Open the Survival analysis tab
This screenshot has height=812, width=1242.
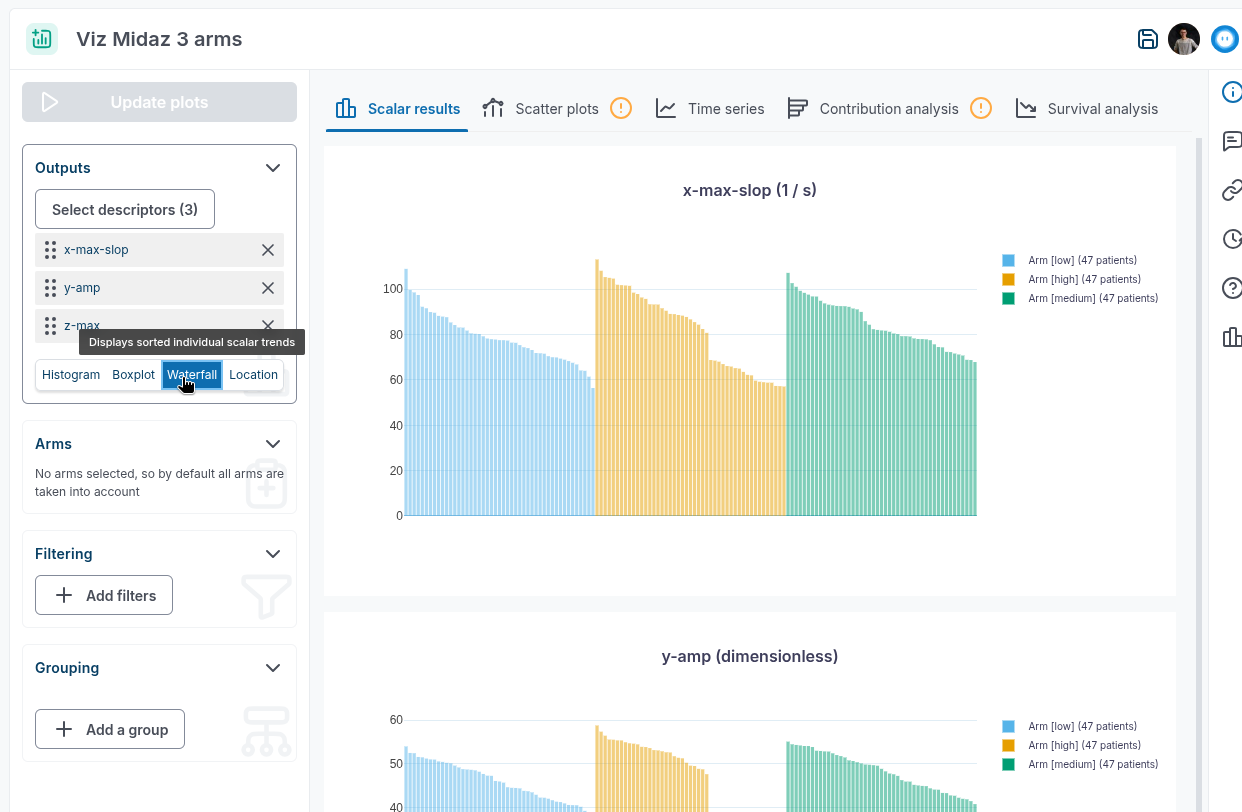(x=1087, y=109)
